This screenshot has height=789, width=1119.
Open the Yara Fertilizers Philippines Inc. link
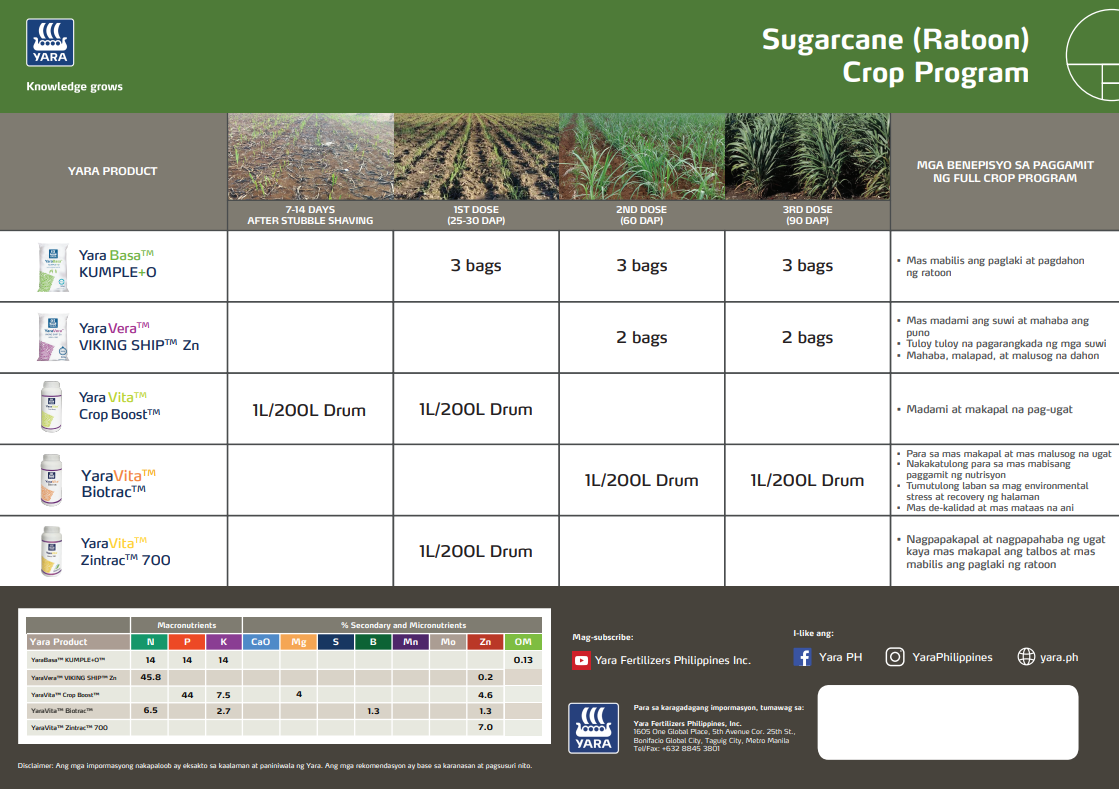(673, 661)
